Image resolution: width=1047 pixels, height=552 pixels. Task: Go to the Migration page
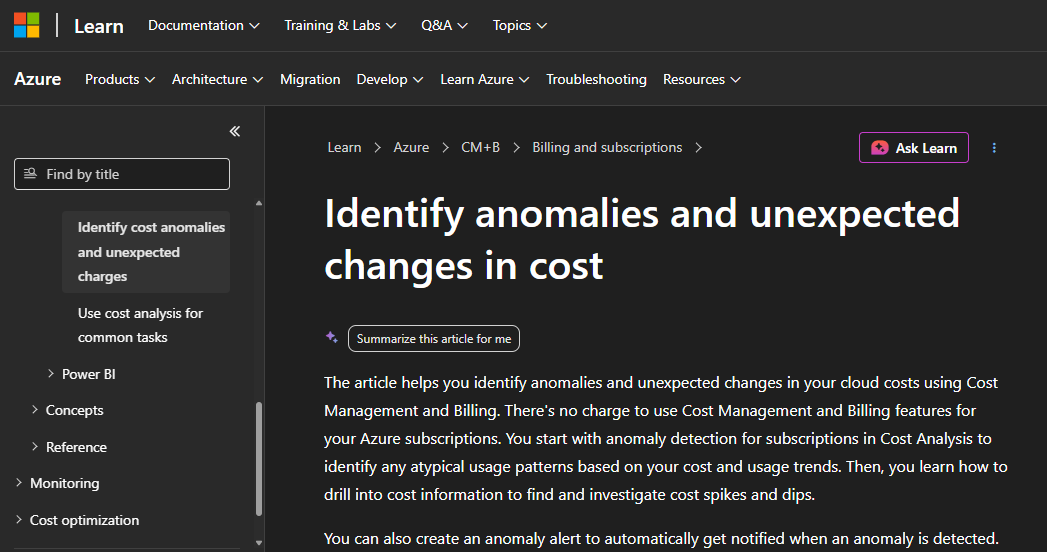pyautogui.click(x=310, y=79)
